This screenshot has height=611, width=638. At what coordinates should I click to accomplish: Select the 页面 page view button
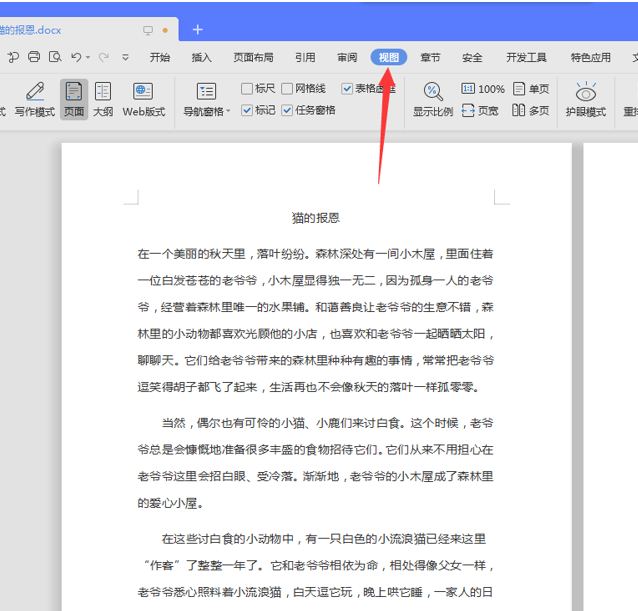point(74,99)
